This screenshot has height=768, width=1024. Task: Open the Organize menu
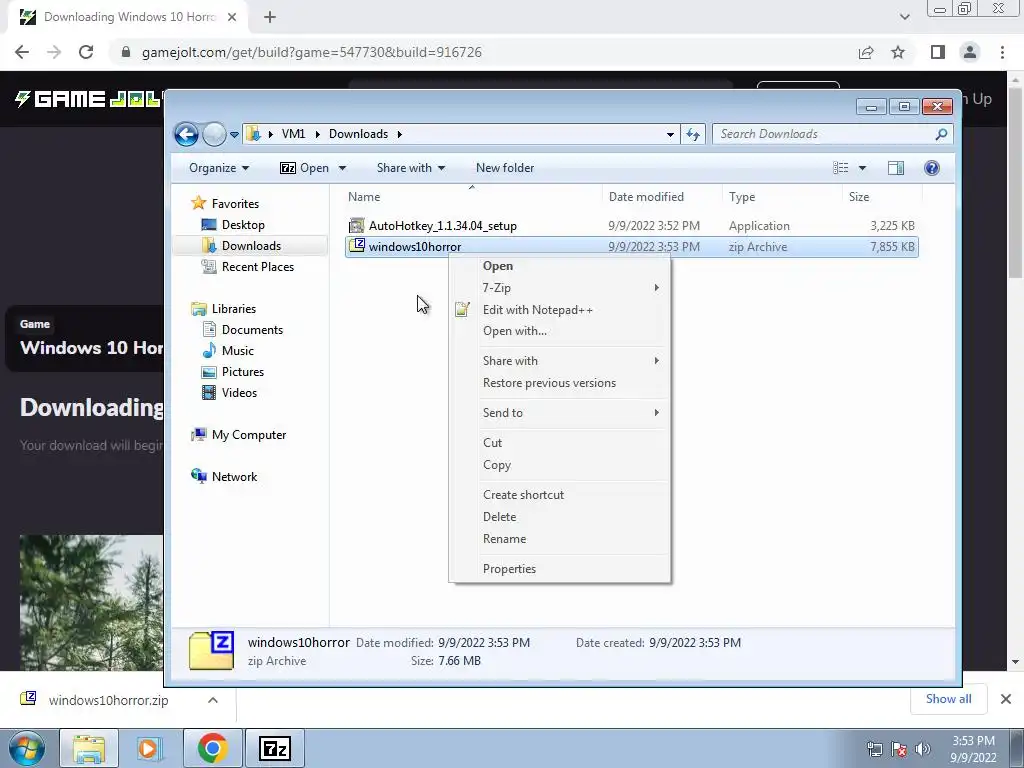pyautogui.click(x=219, y=168)
